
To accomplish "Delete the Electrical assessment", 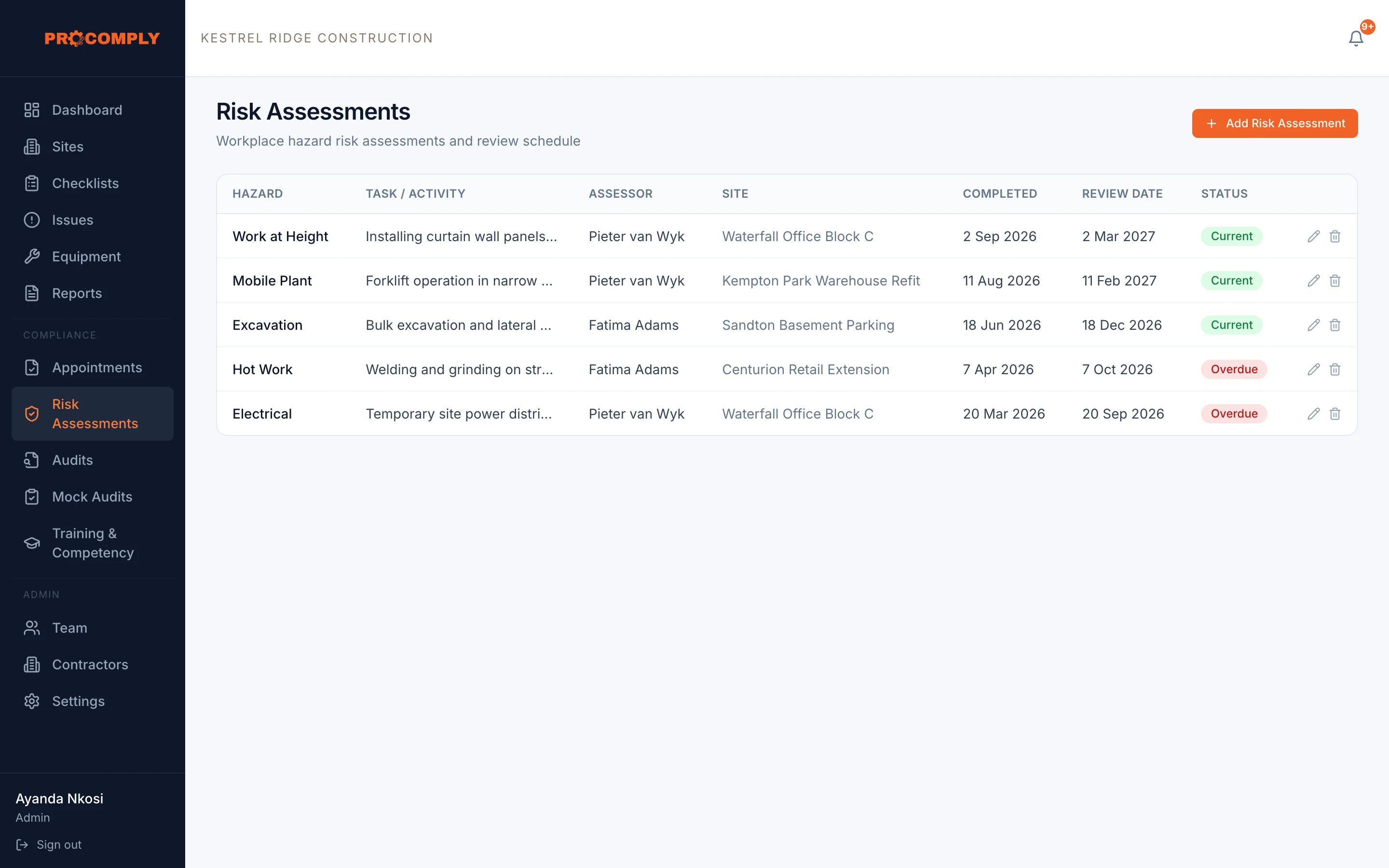I will [x=1335, y=413].
